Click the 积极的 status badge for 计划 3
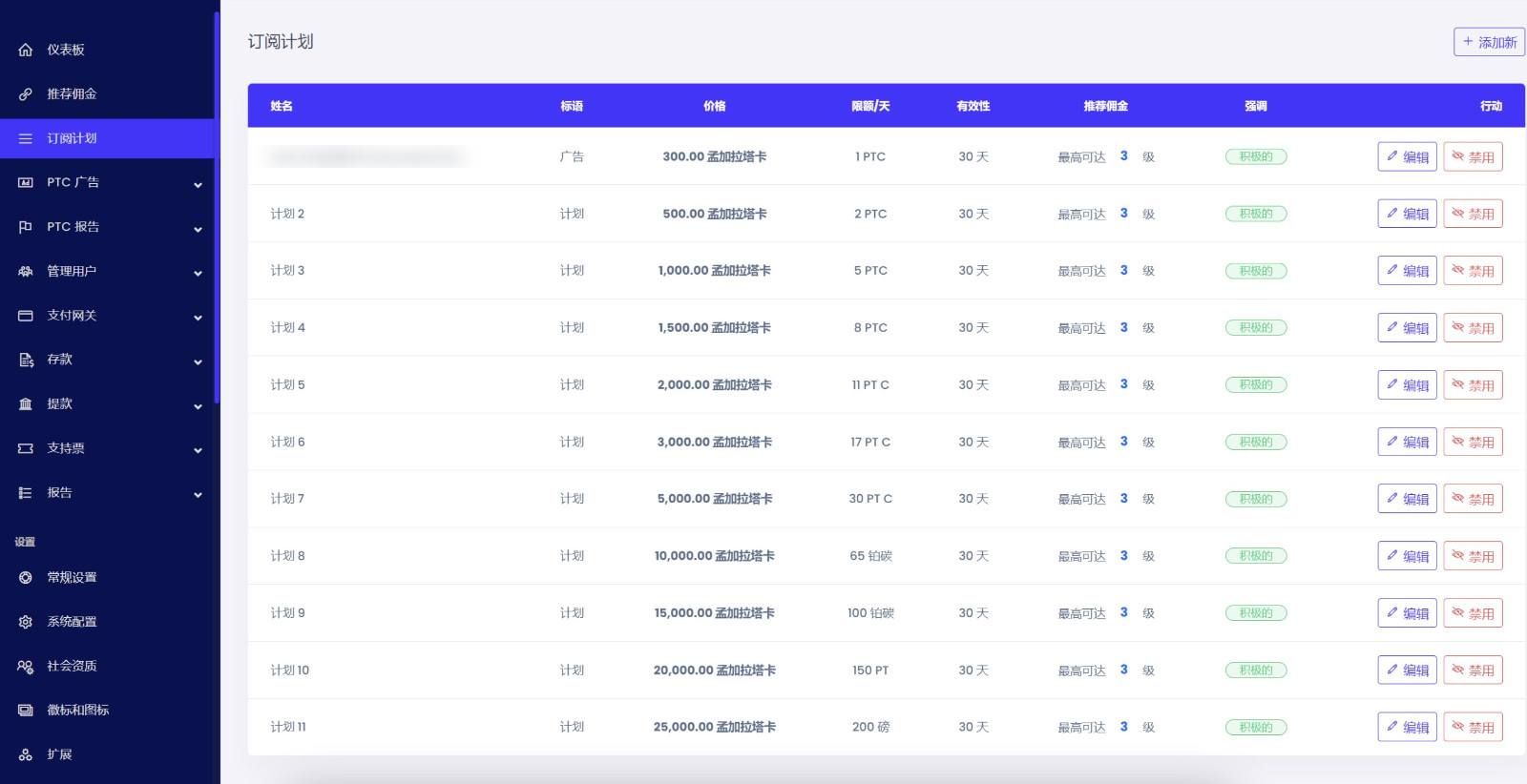The width and height of the screenshot is (1527, 784). point(1255,271)
